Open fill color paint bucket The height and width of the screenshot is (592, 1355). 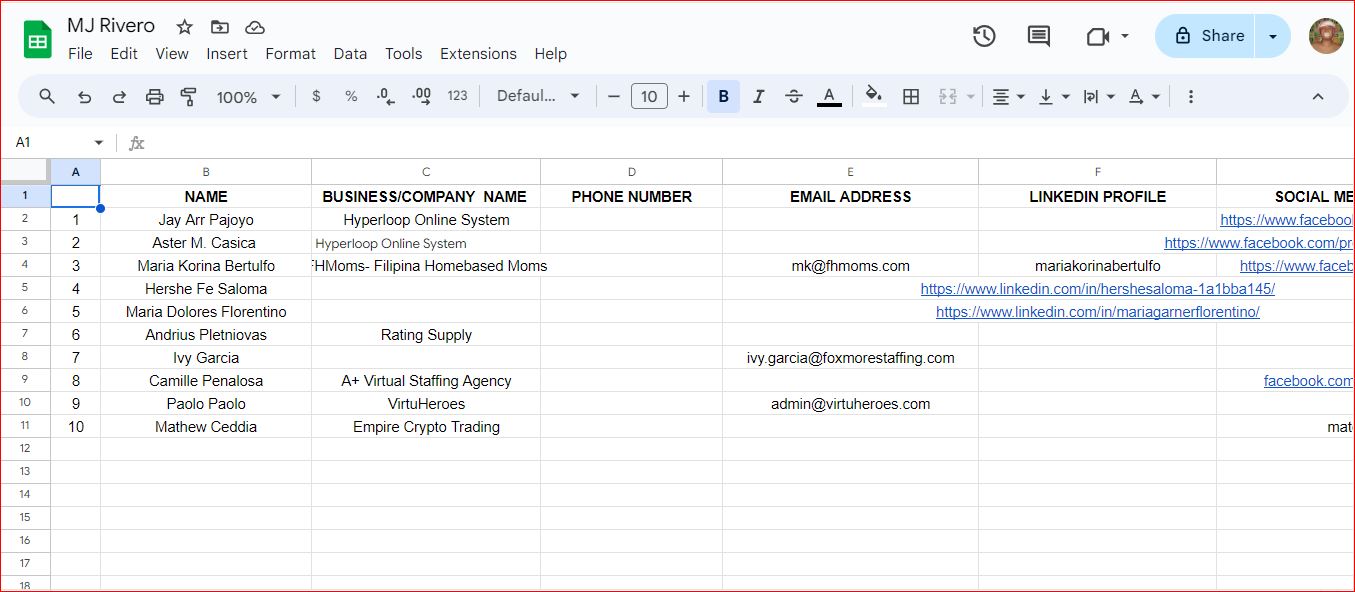(874, 96)
